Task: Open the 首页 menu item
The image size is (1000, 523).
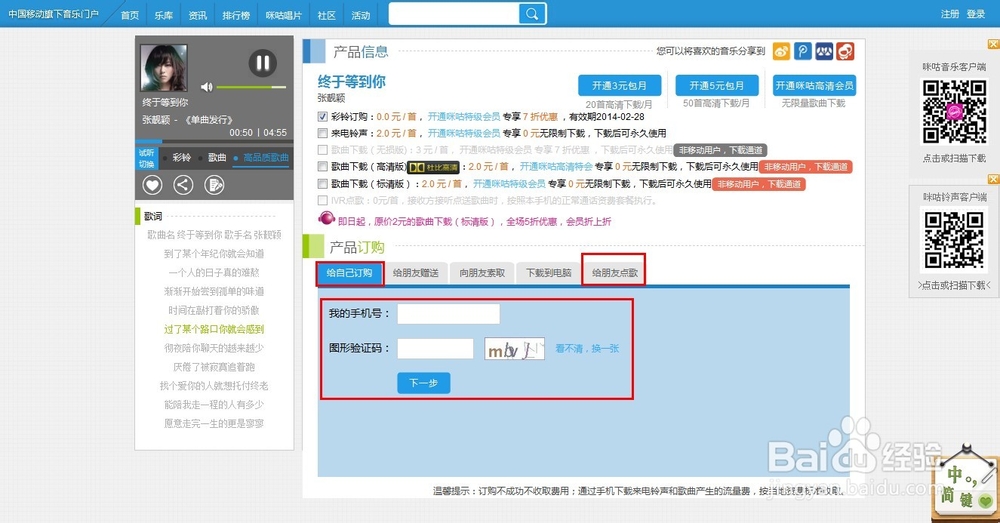Action: pos(129,15)
